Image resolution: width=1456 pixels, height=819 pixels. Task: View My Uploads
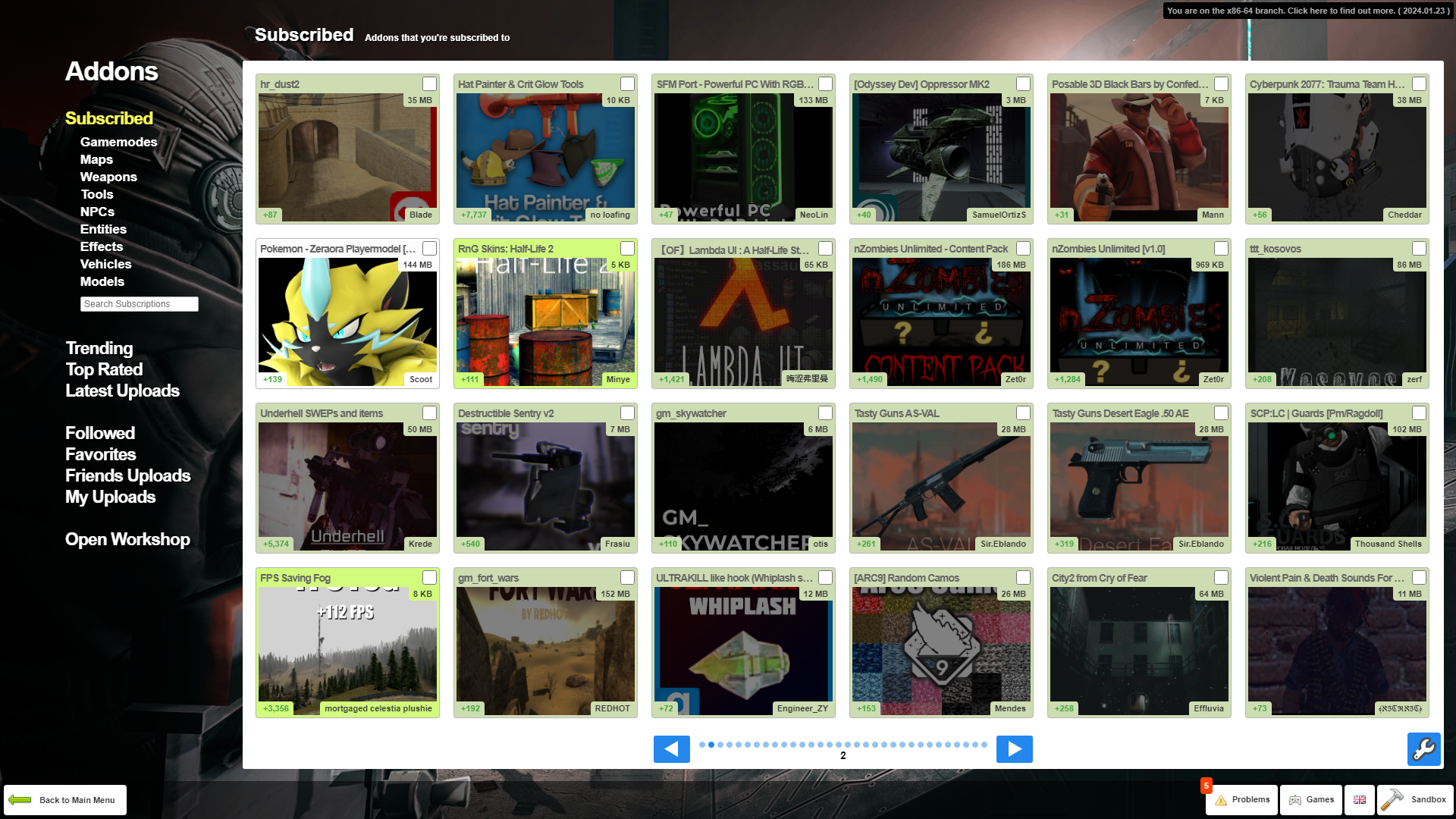point(111,497)
